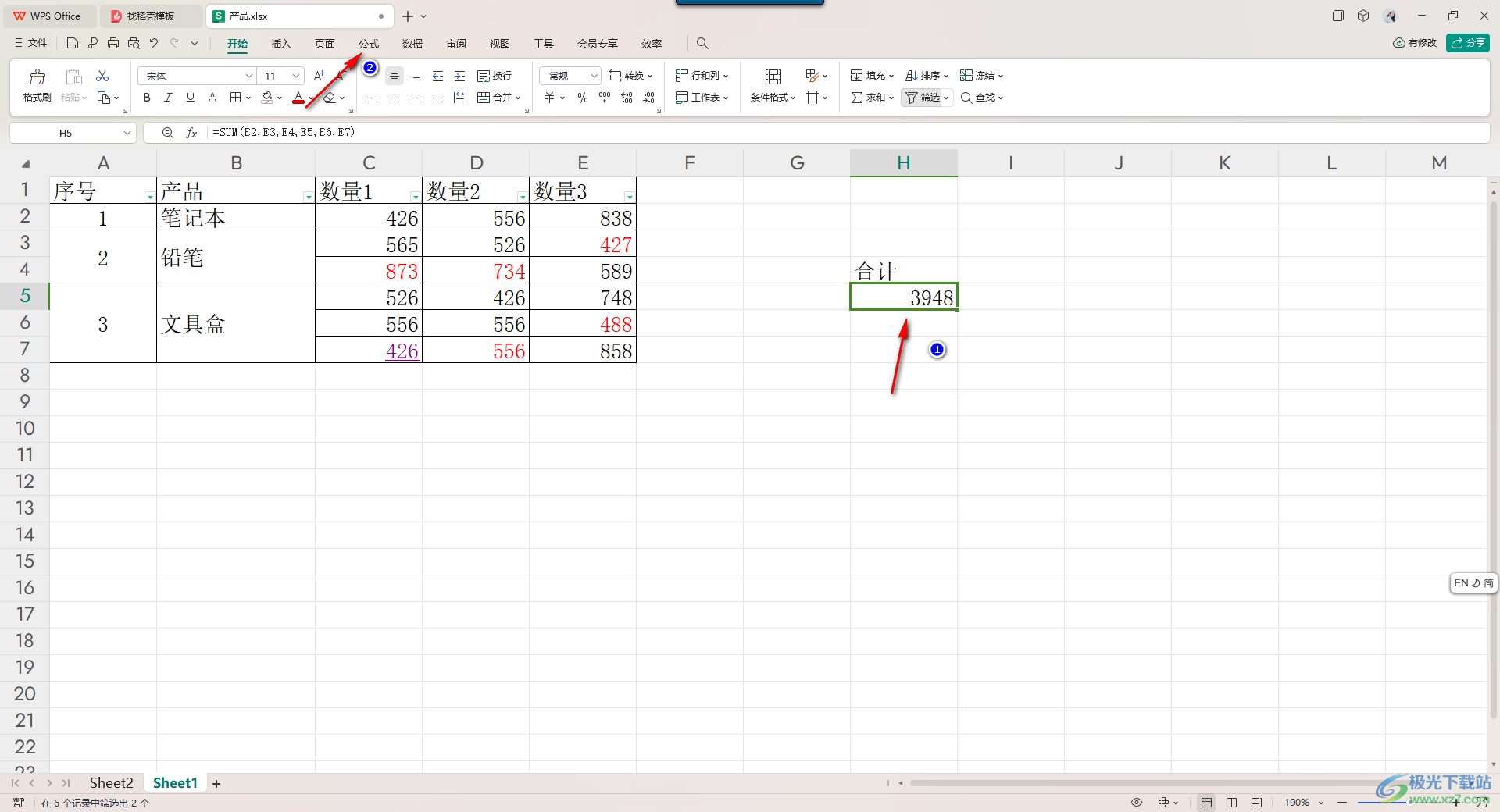Image resolution: width=1500 pixels, height=812 pixels.
Task: Click the eye protection mode icon in status bar
Action: pyautogui.click(x=1137, y=803)
